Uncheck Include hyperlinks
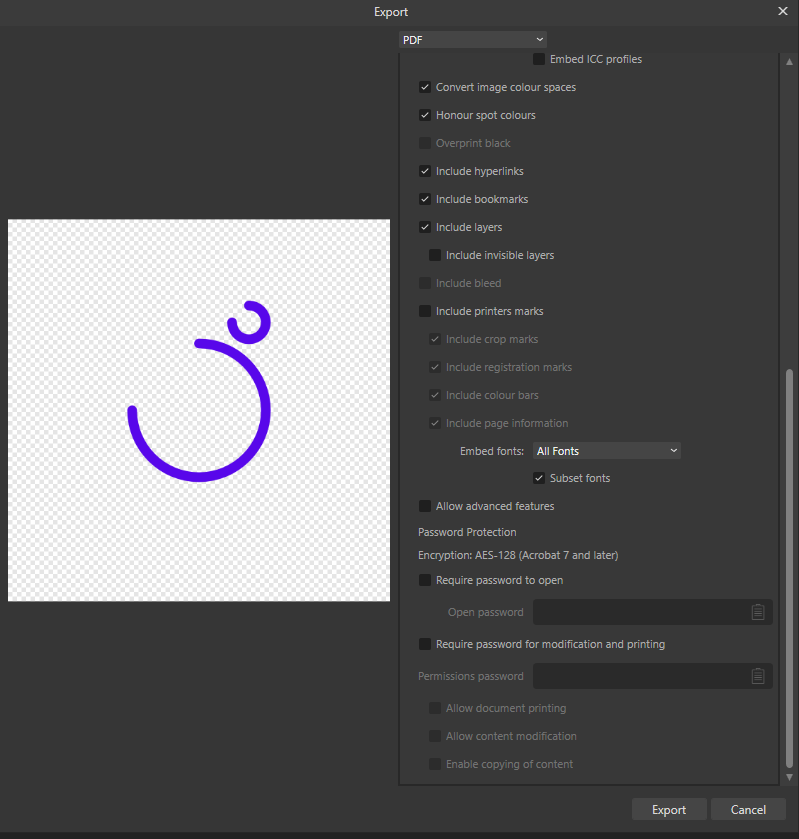 point(425,171)
